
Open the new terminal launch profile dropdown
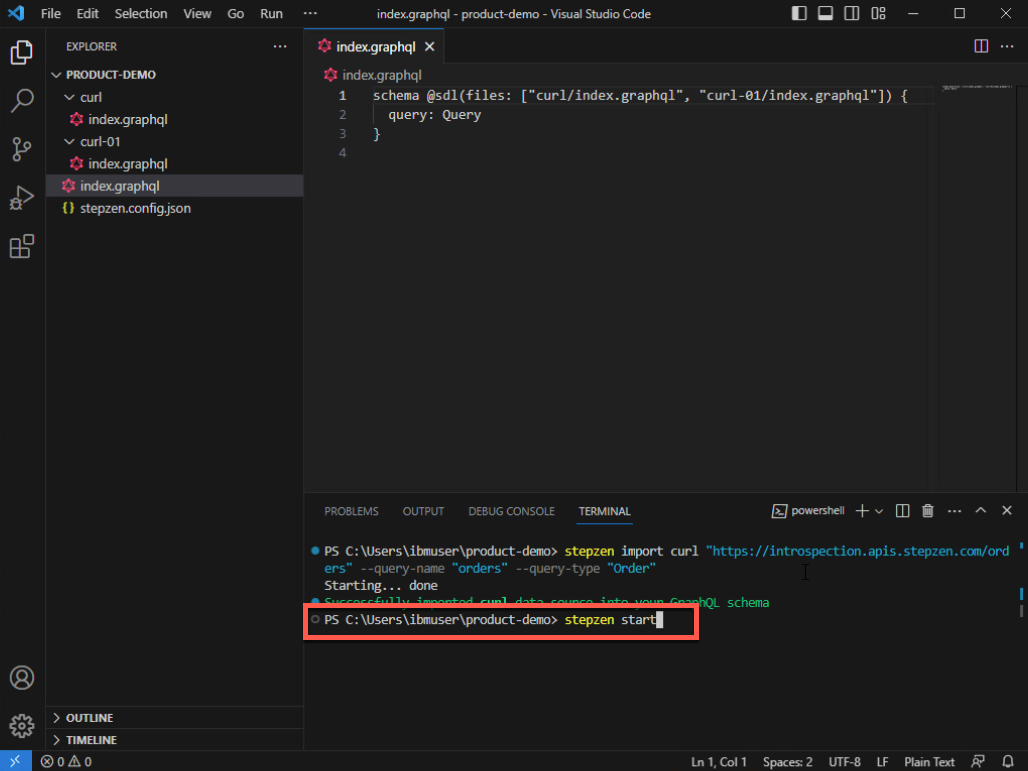coord(879,511)
